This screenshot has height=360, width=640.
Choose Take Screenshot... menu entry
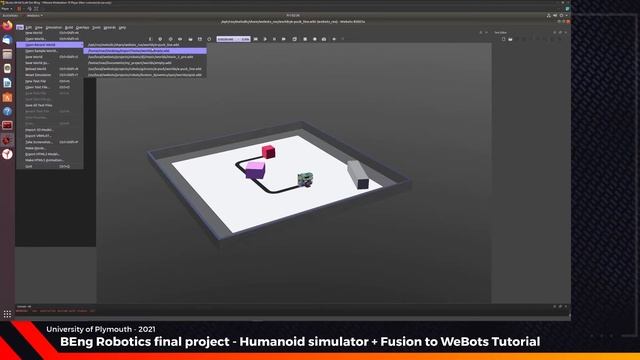50,142
